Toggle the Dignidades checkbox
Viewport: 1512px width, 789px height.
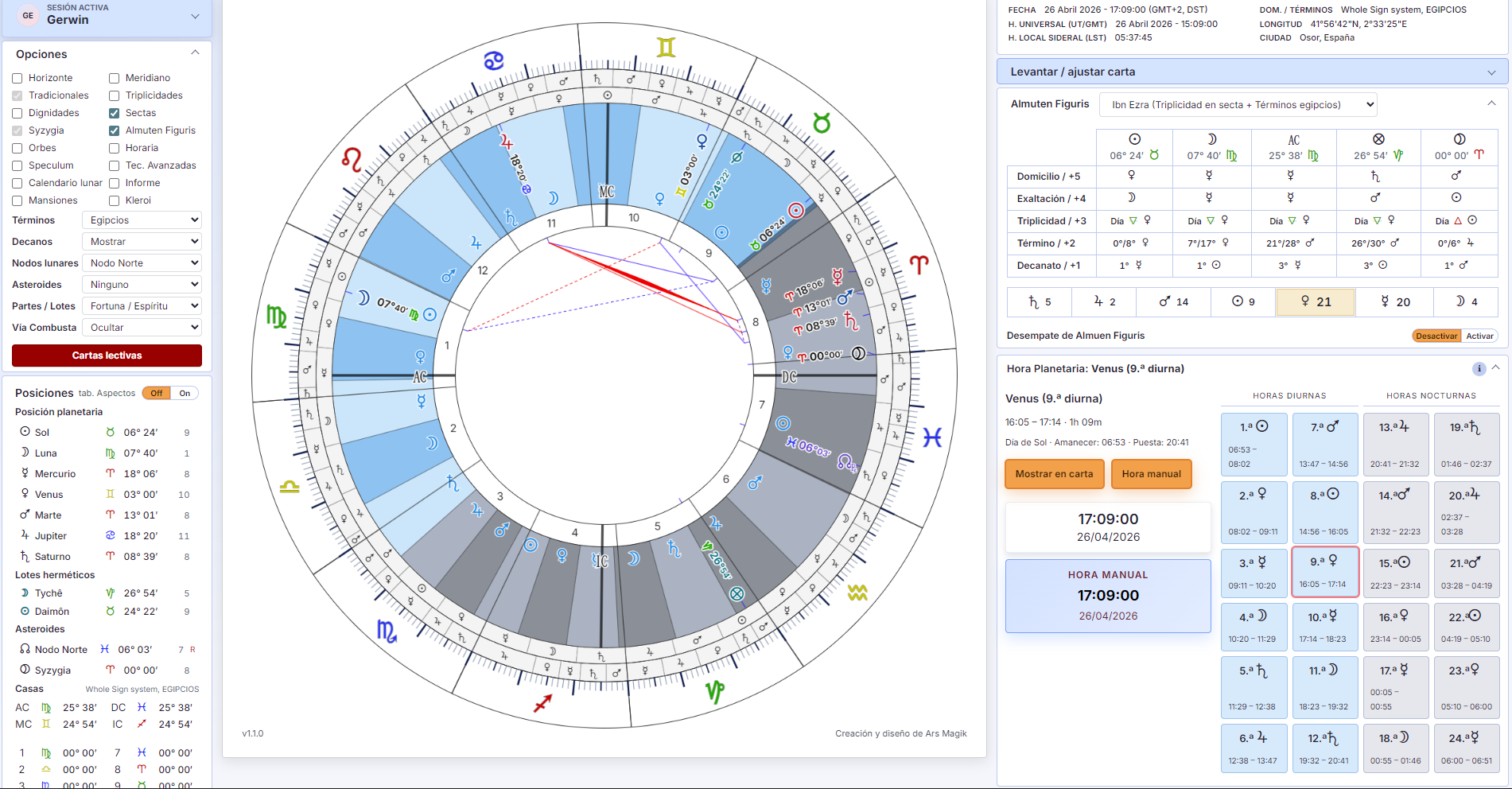[17, 113]
